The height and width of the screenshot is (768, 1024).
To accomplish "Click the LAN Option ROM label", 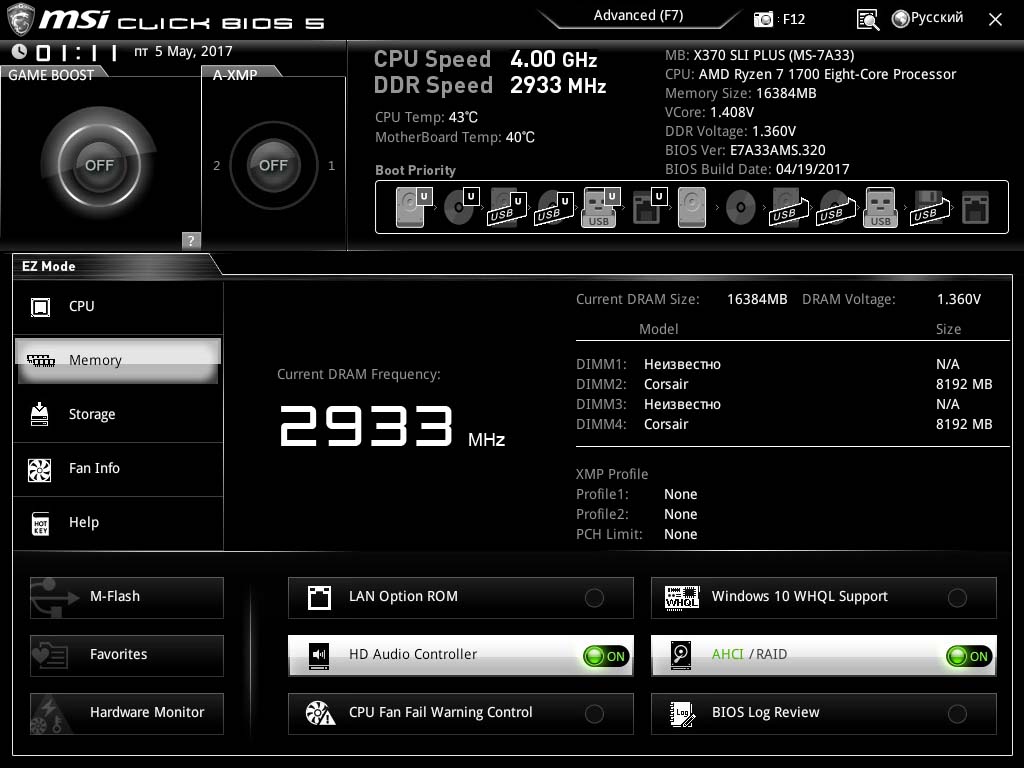I will pos(403,596).
